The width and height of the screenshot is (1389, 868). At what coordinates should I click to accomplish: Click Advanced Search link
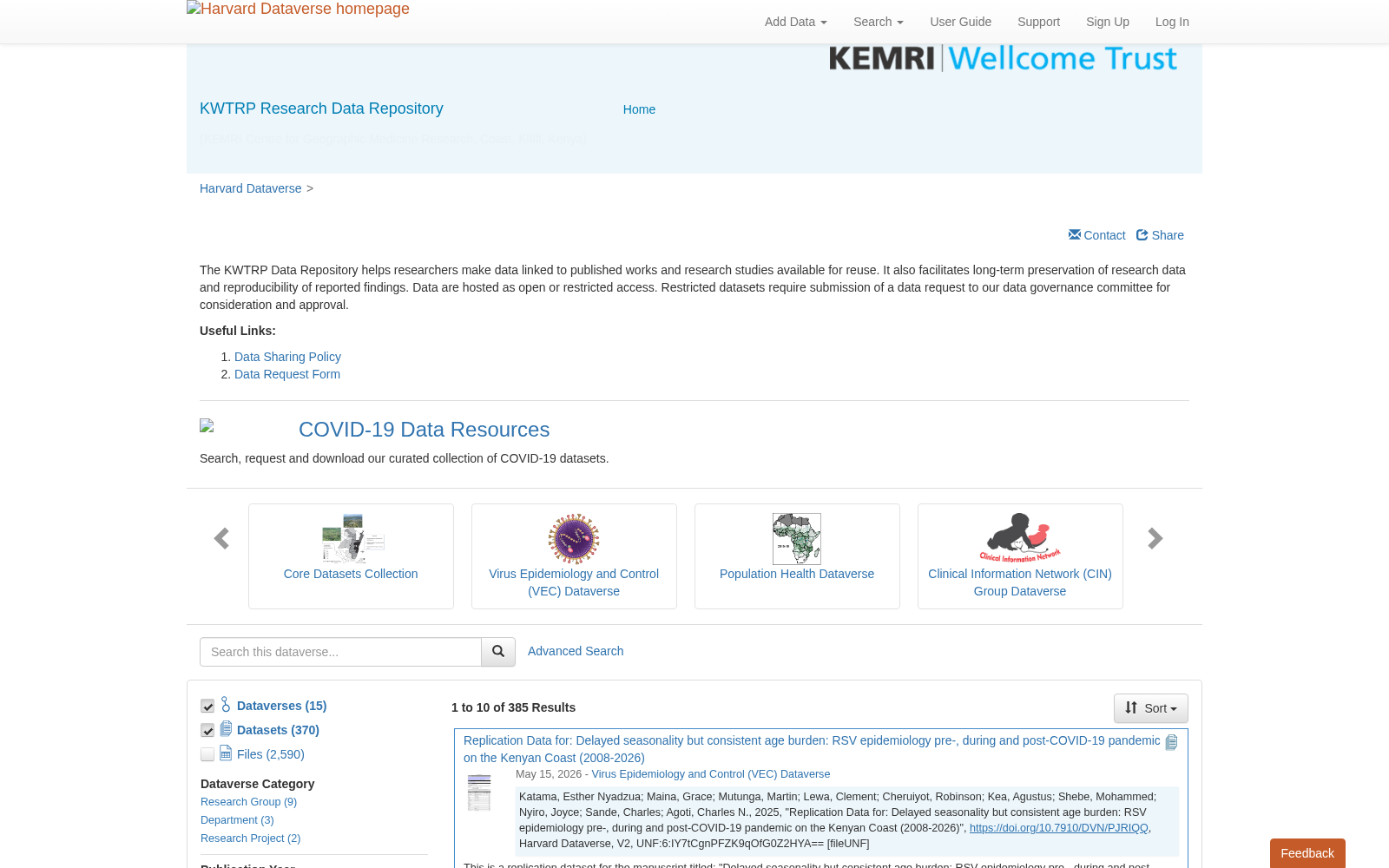576,651
